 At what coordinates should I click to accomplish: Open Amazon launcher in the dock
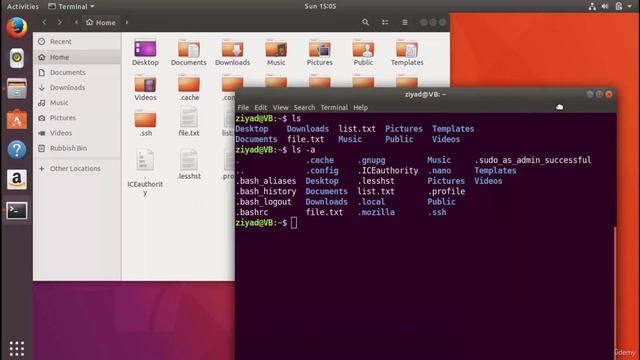[17, 180]
